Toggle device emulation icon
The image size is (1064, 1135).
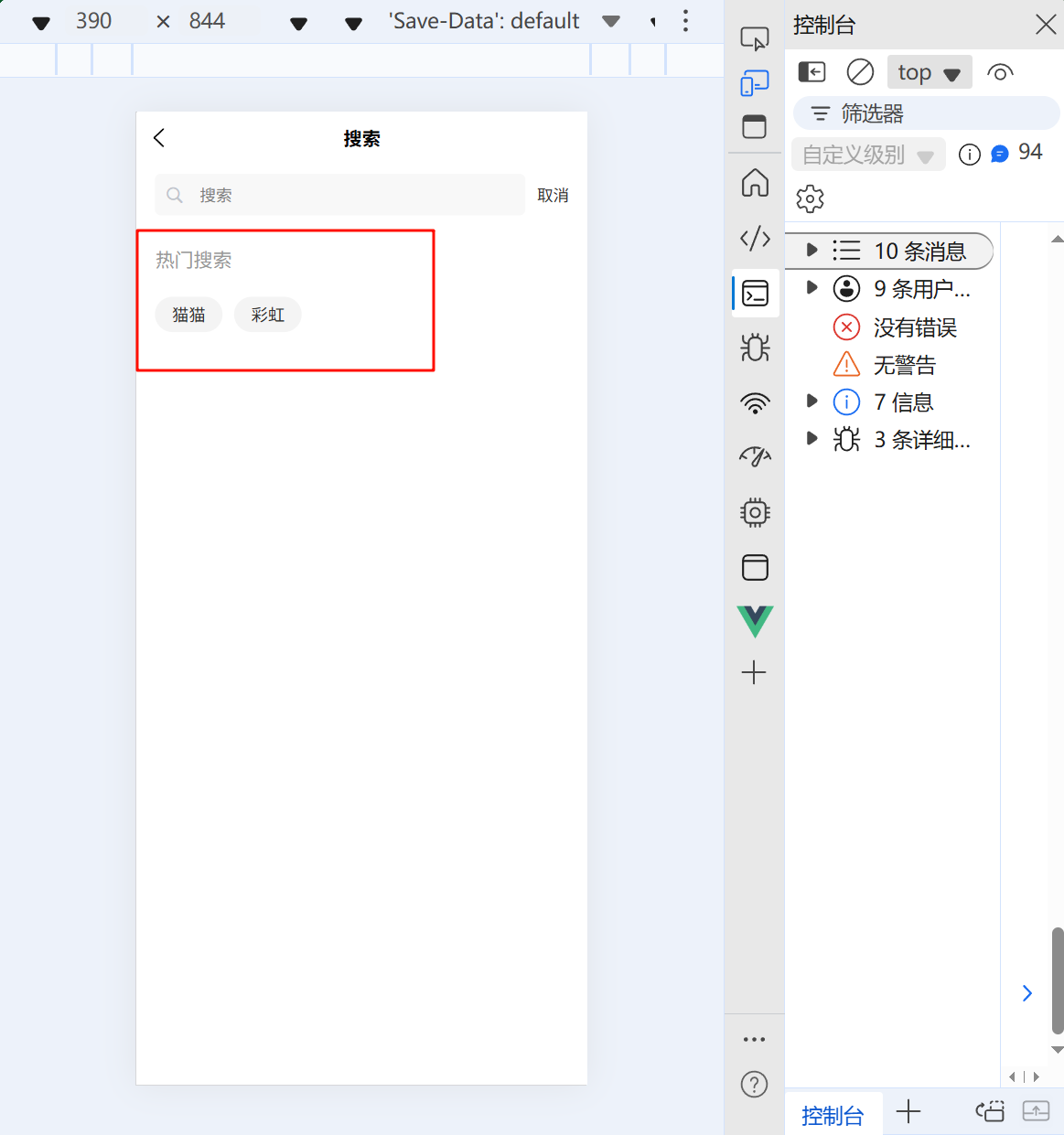point(755,83)
